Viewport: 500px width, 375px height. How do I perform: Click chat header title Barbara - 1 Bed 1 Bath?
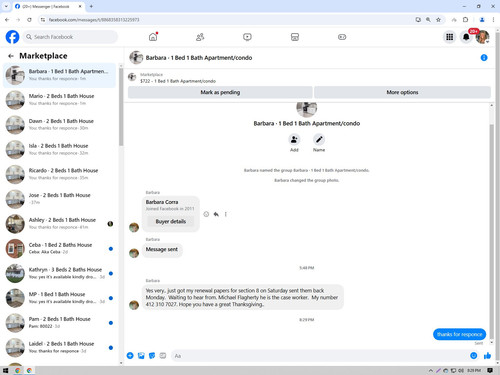point(199,58)
